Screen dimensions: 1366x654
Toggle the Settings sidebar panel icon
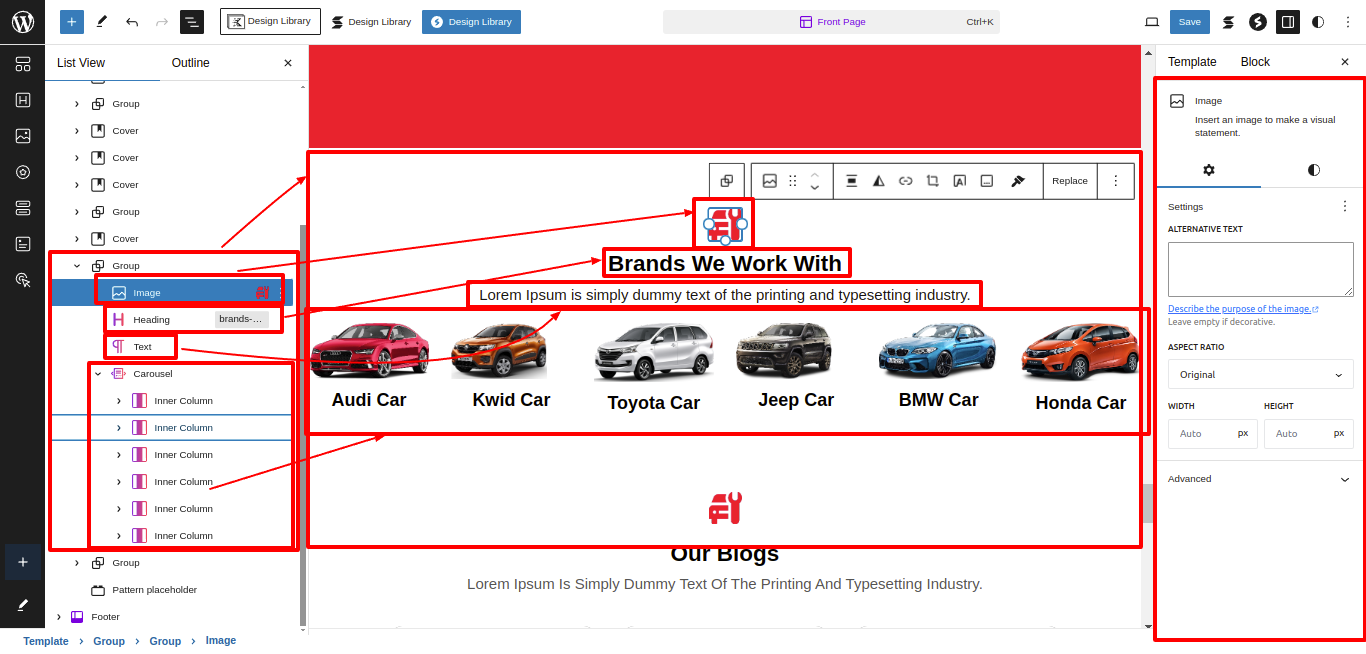pyautogui.click(x=1288, y=22)
